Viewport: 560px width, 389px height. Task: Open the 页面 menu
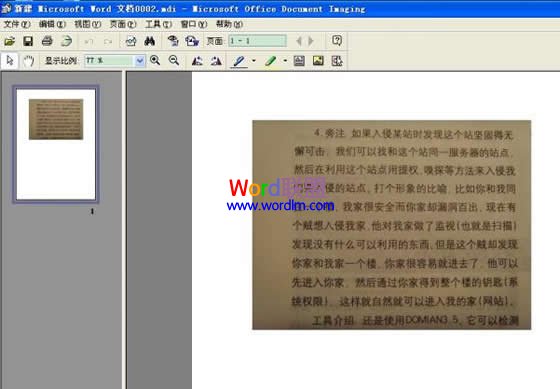pos(123,24)
